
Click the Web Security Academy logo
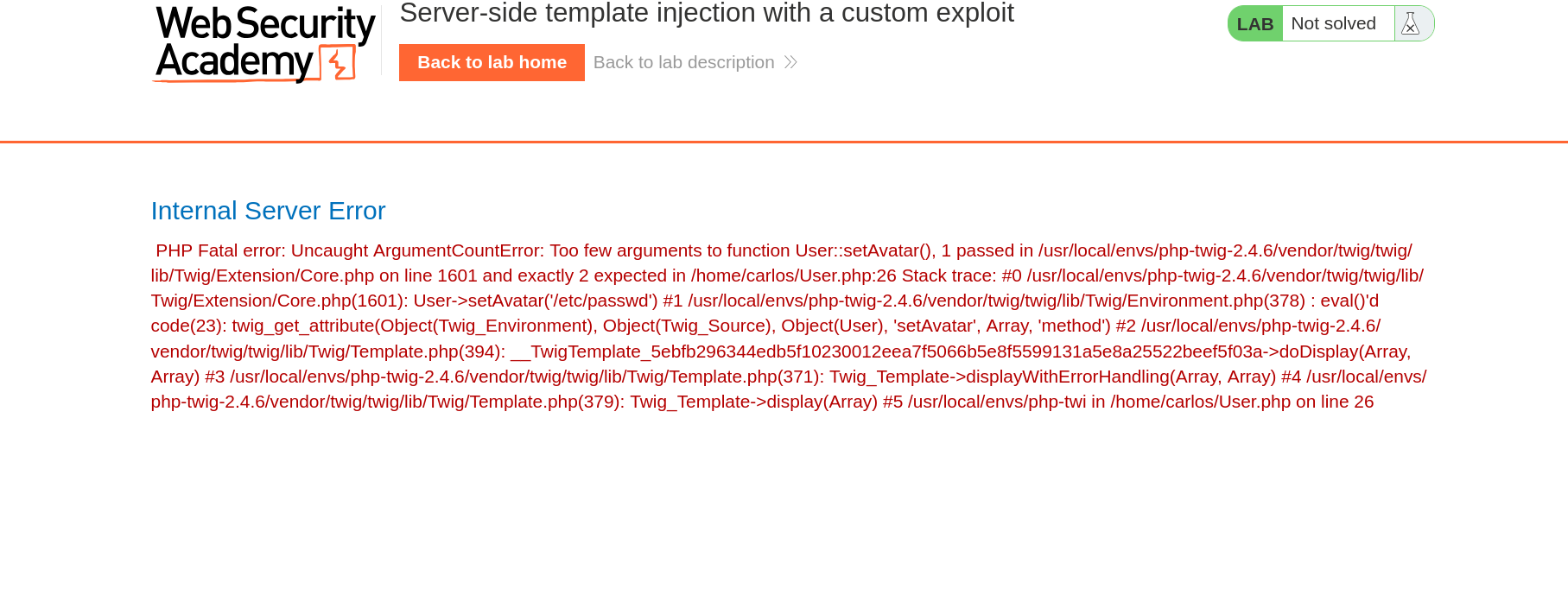[264, 43]
